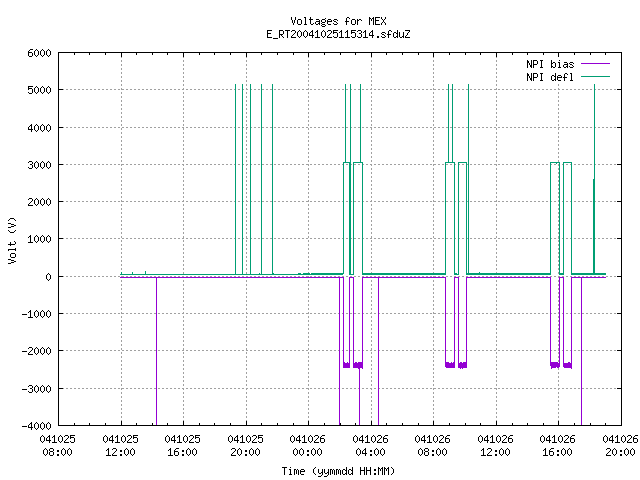Click the 3000 y-axis tick label

tap(40, 165)
